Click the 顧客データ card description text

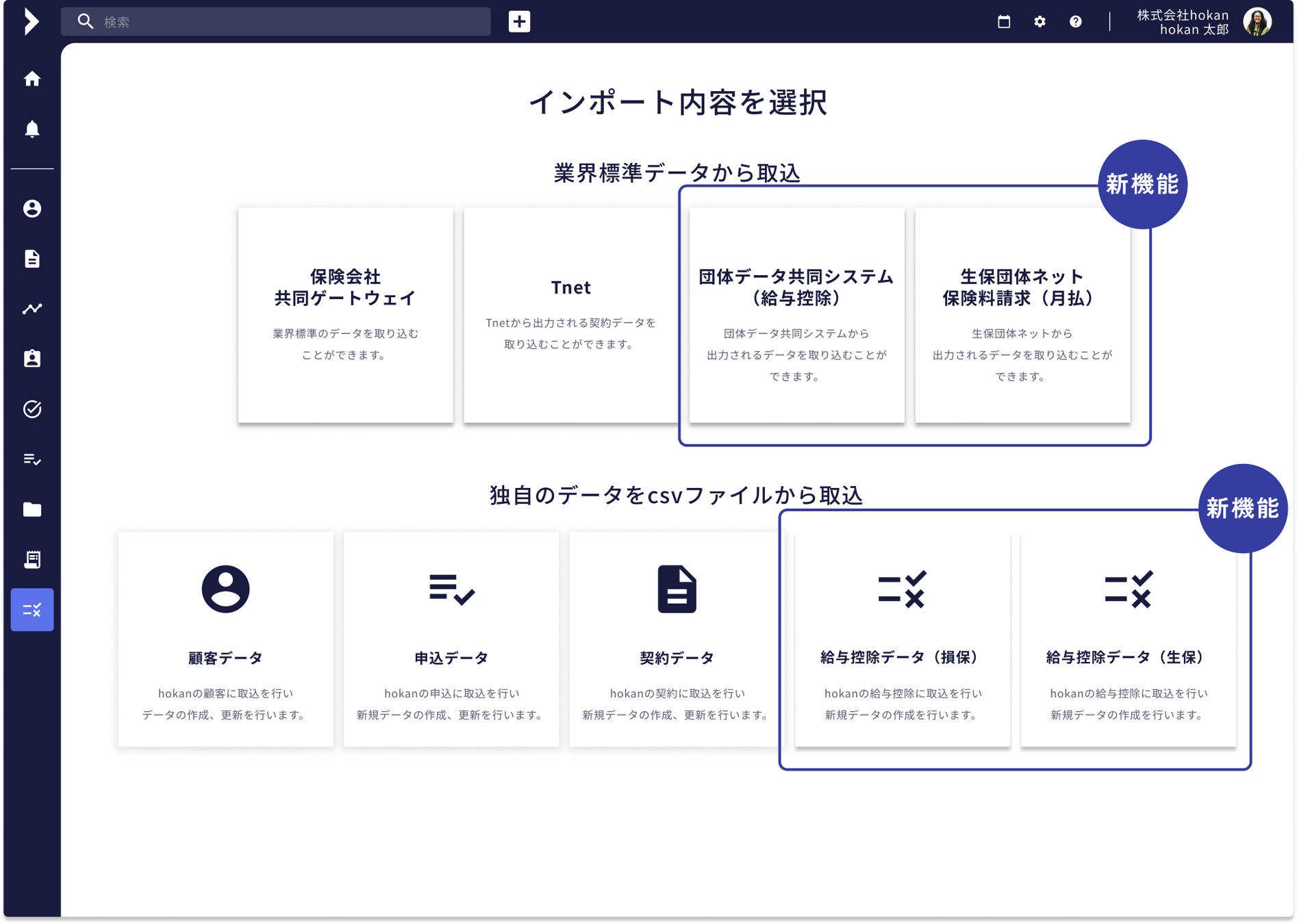[225, 704]
